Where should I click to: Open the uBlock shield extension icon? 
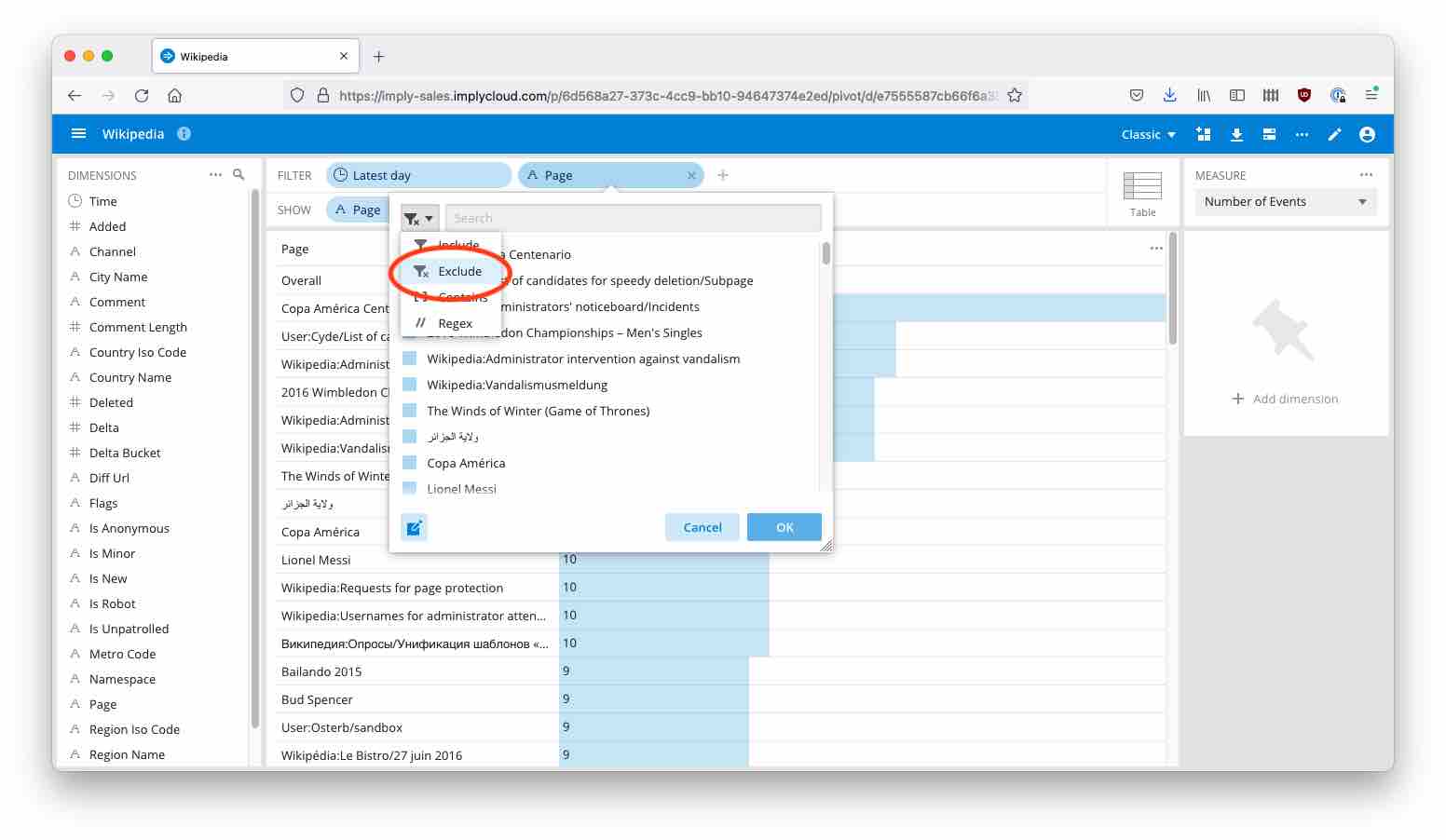click(x=1304, y=95)
